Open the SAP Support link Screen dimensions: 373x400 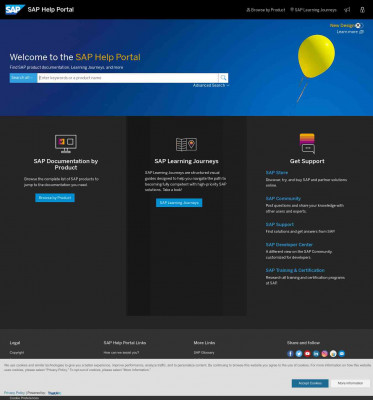click(280, 225)
